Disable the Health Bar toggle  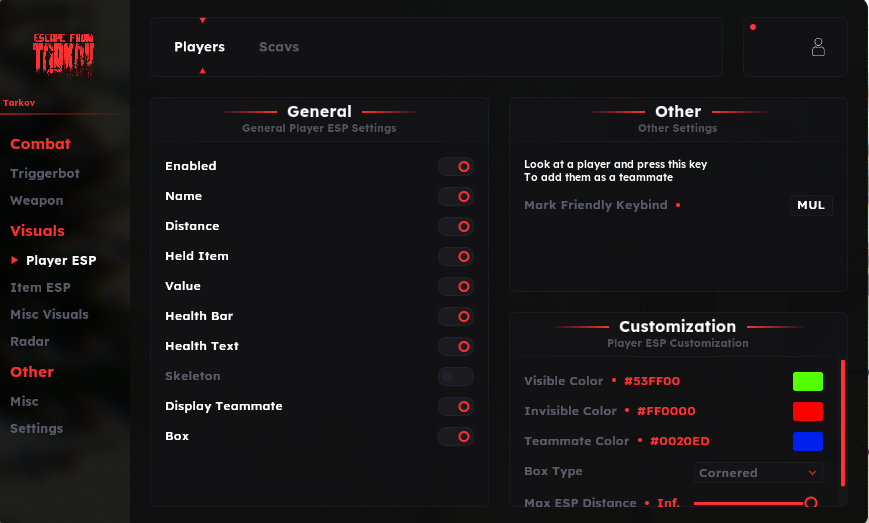click(x=456, y=317)
